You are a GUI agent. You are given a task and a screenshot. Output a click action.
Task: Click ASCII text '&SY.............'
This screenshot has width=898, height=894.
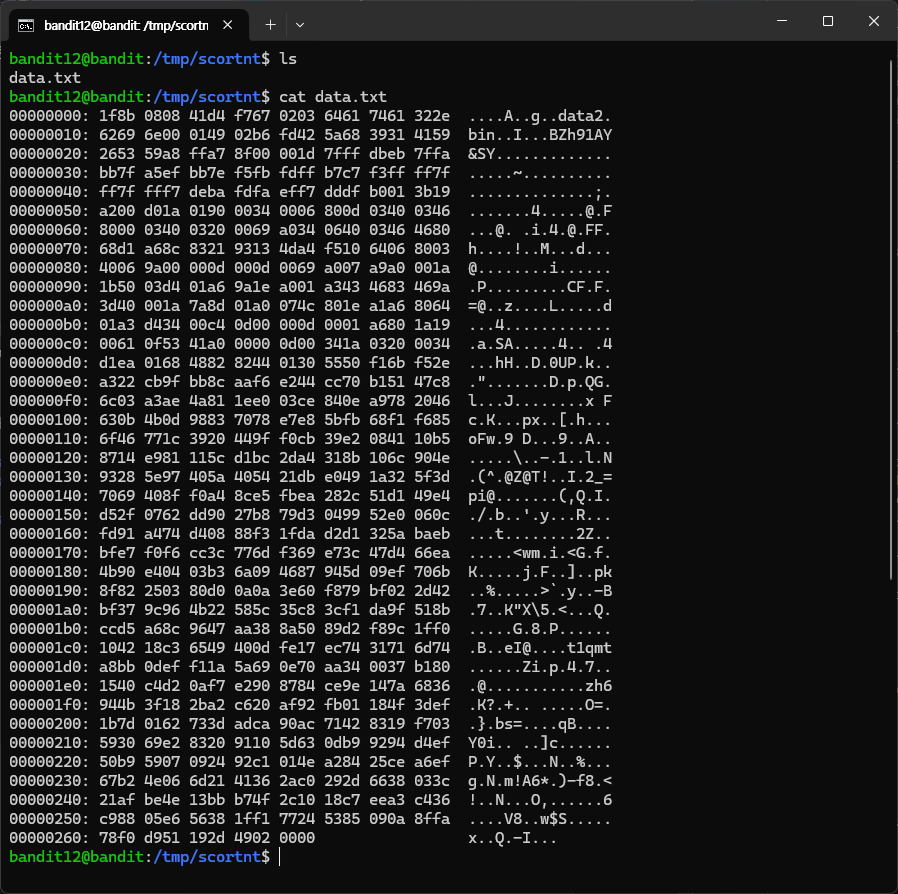click(x=540, y=153)
